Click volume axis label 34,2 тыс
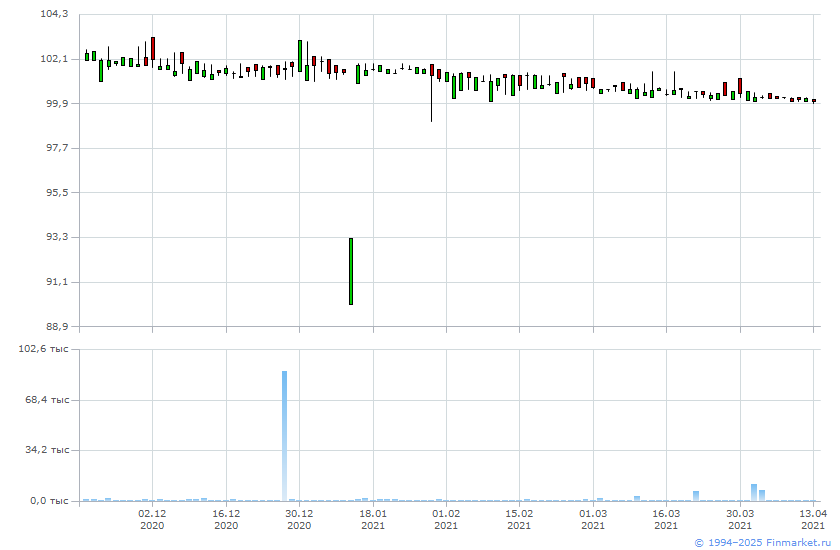This screenshot has height=550, width=840. tap(47, 449)
